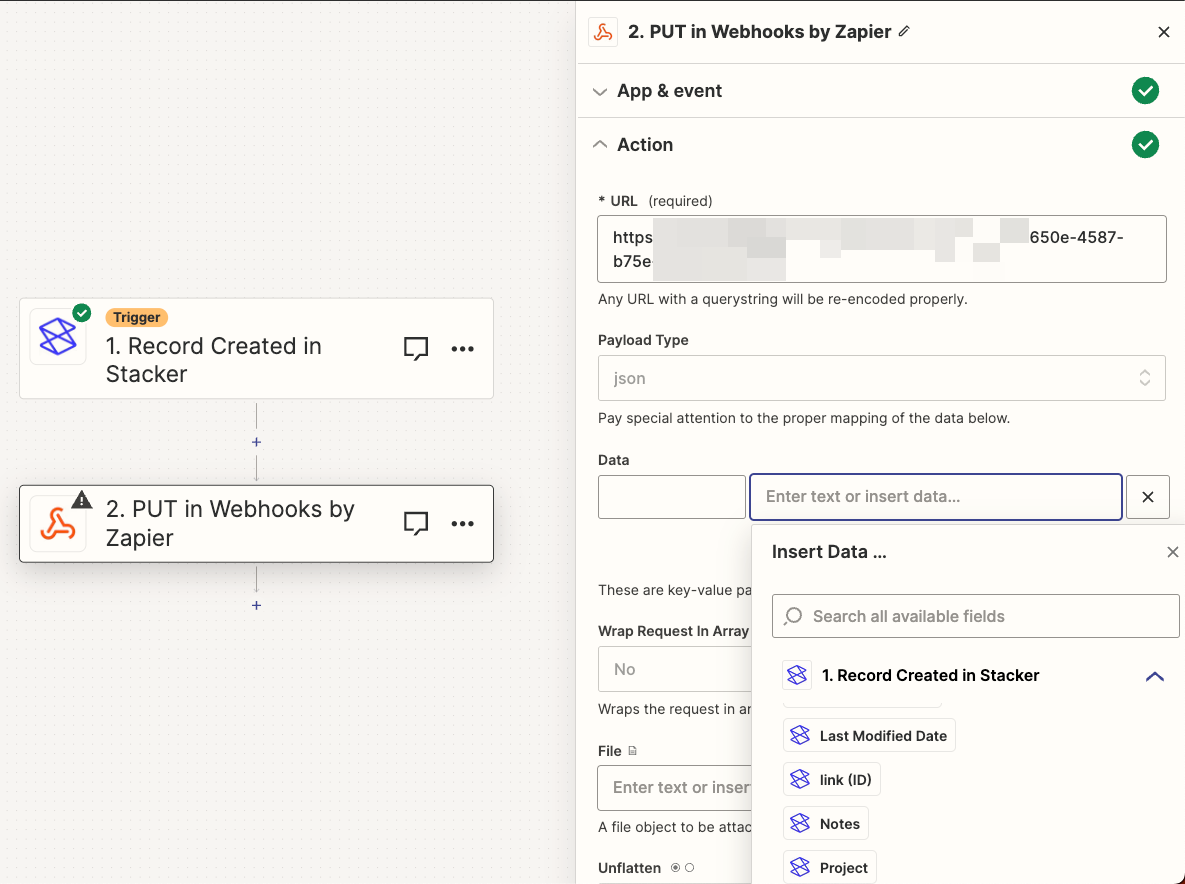The width and height of the screenshot is (1185, 884).
Task: Click the panel title PUT in Webhooks
Action: (760, 32)
